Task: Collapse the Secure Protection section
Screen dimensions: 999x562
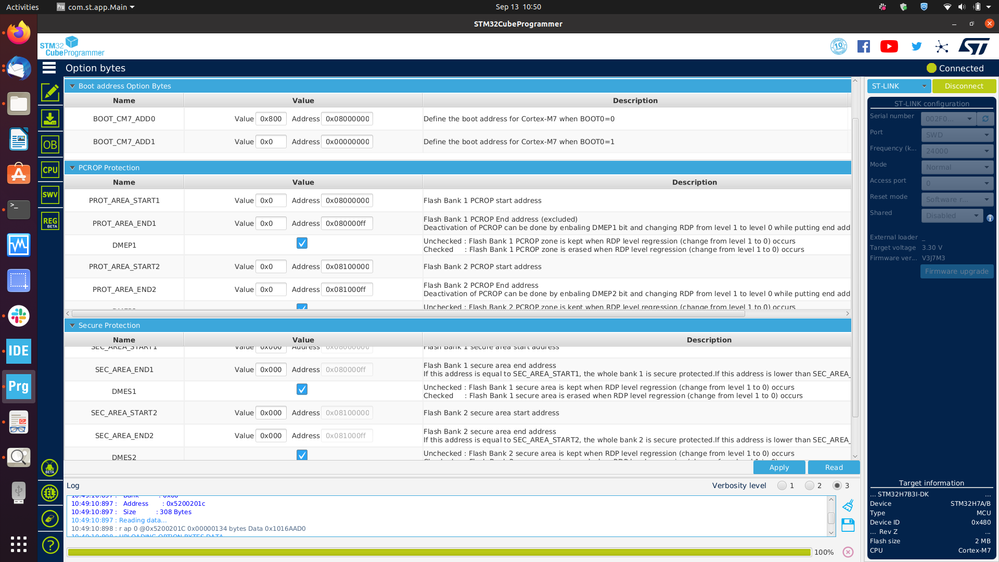Action: pos(72,326)
